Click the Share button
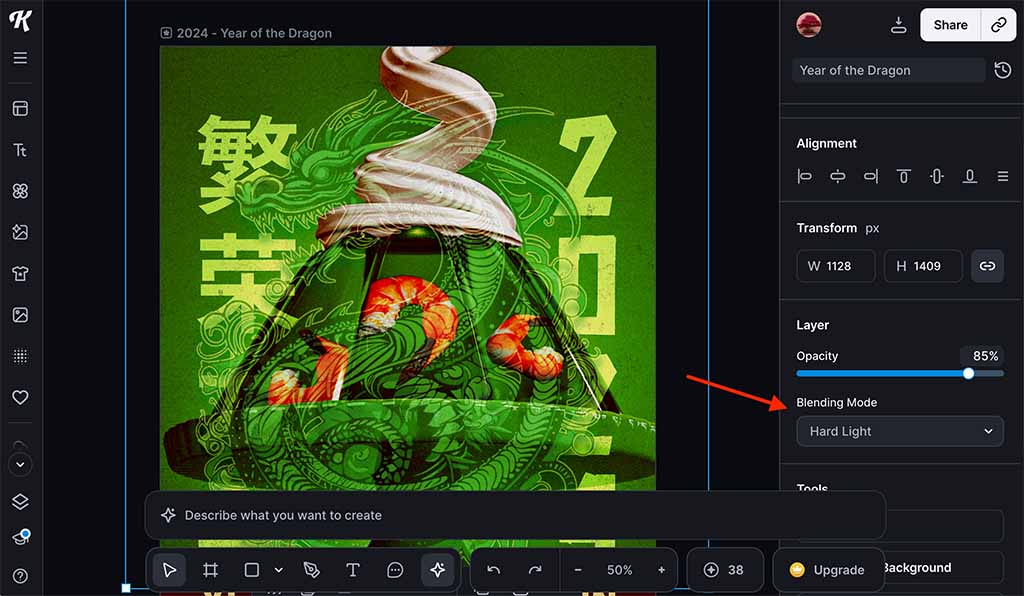The width and height of the screenshot is (1024, 596). click(949, 25)
